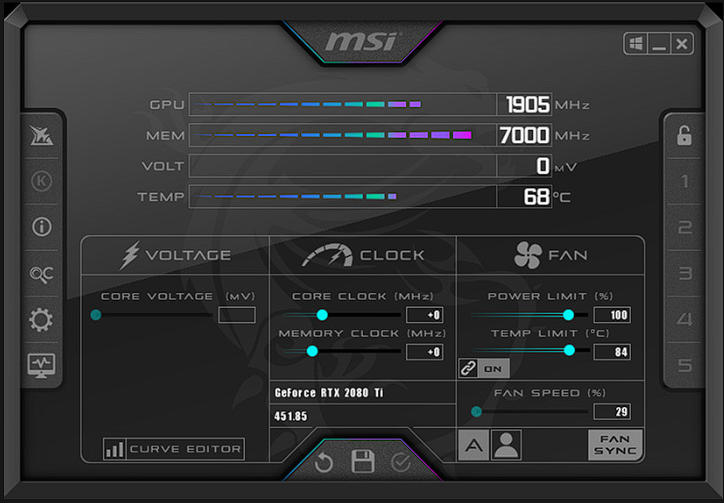The image size is (724, 503).
Task: Enable user-defined fan control mode
Action: pyautogui.click(x=507, y=445)
